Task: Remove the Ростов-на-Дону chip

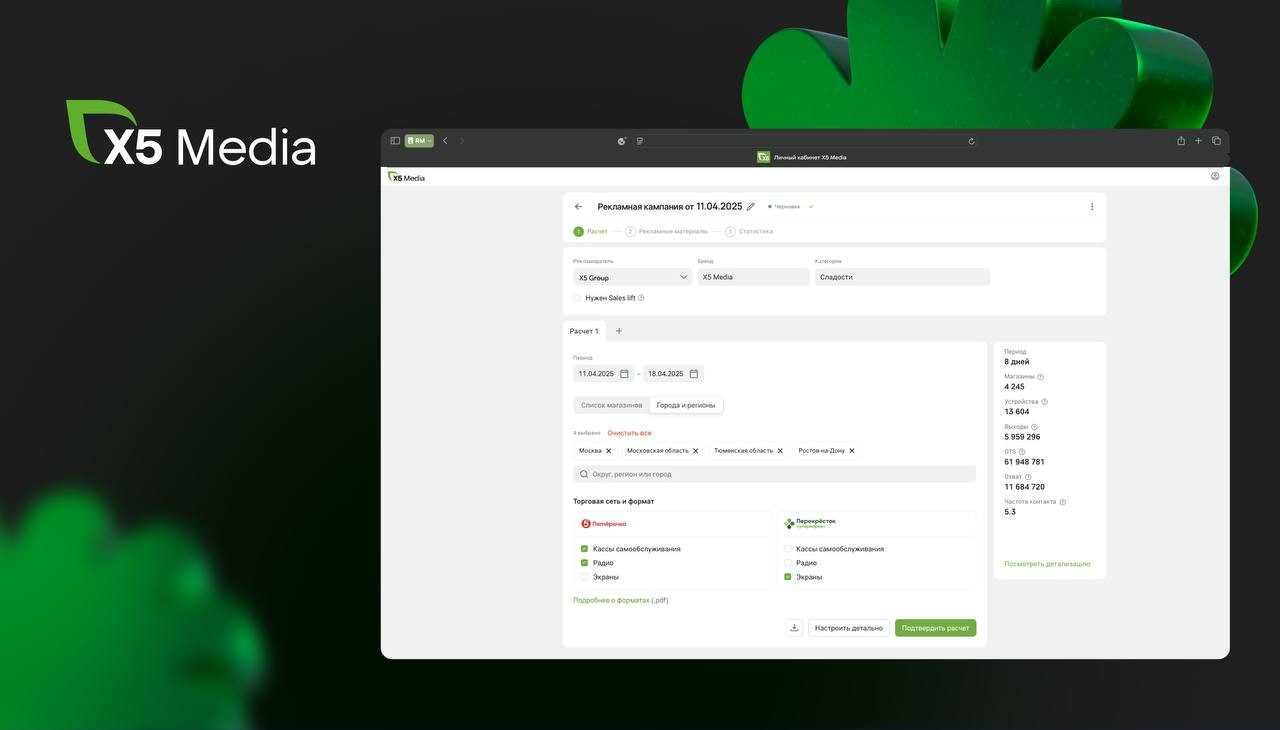Action: 852,451
